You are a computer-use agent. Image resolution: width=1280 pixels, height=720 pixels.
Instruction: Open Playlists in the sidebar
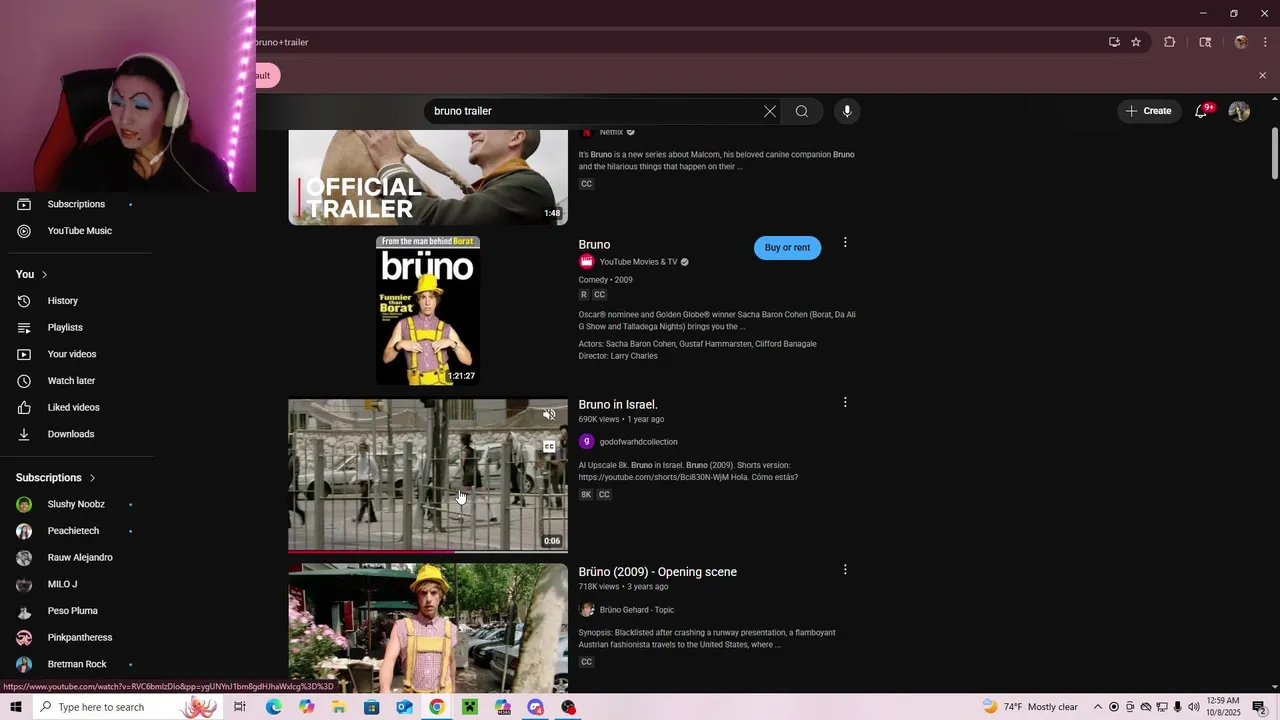tap(65, 328)
